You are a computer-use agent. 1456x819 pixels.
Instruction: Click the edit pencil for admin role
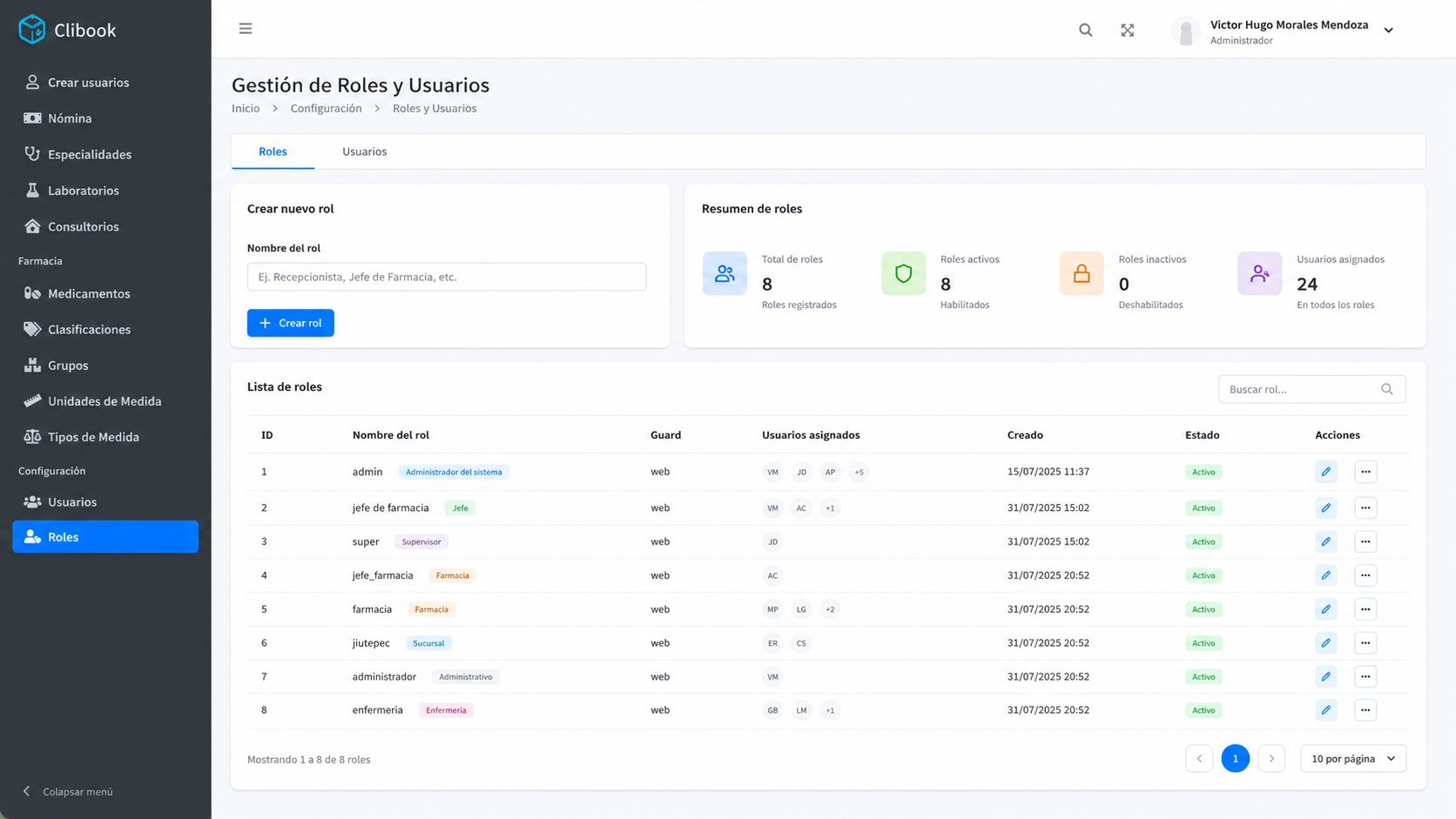1325,472
